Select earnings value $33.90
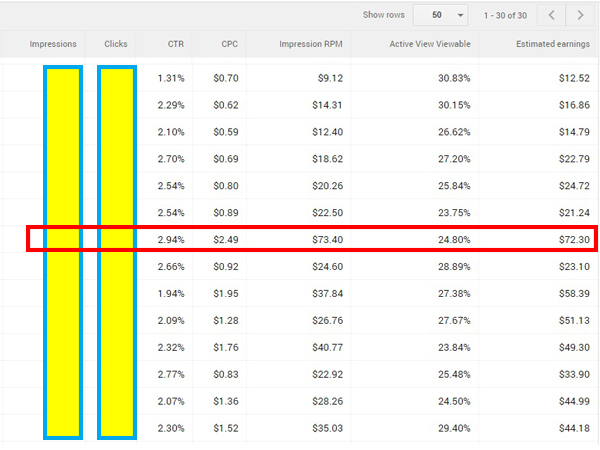Image resolution: width=600 pixels, height=450 pixels. (574, 375)
